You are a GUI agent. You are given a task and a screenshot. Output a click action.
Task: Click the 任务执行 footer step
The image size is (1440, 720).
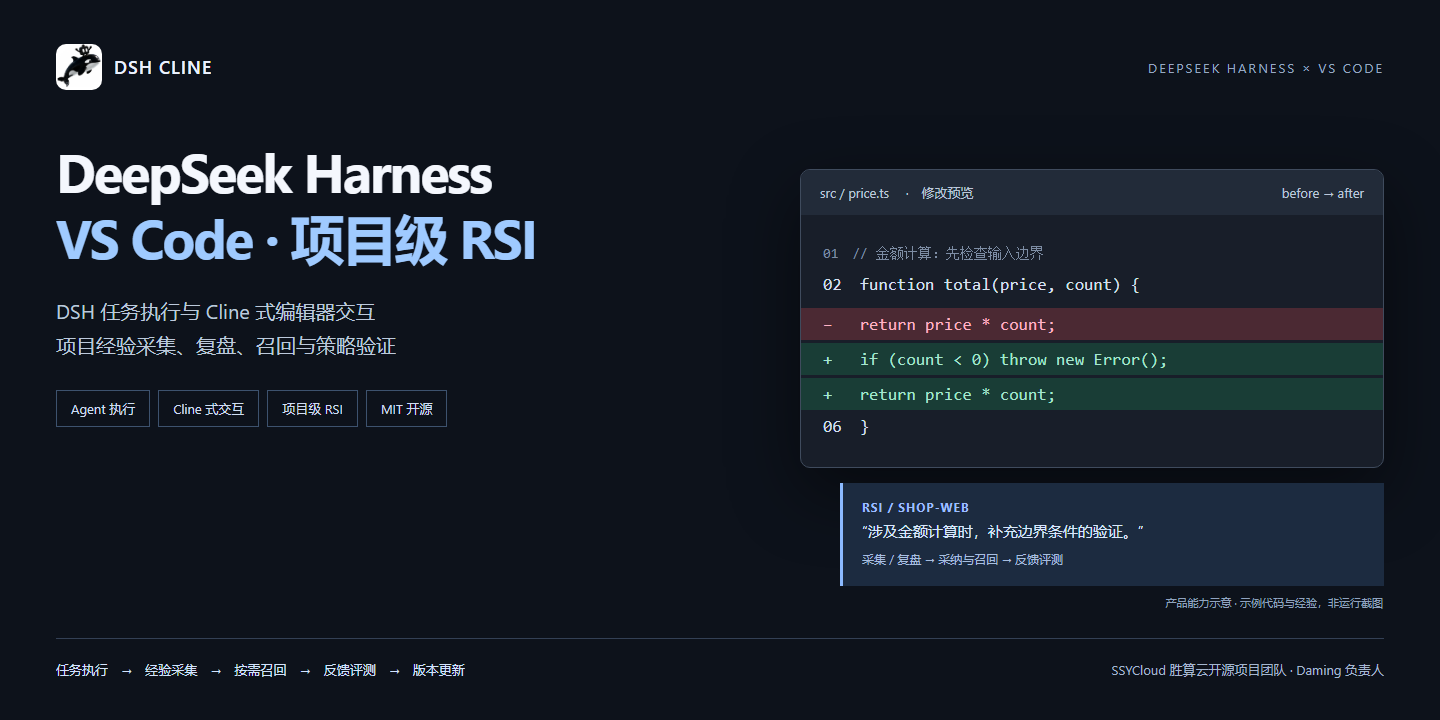pos(82,670)
